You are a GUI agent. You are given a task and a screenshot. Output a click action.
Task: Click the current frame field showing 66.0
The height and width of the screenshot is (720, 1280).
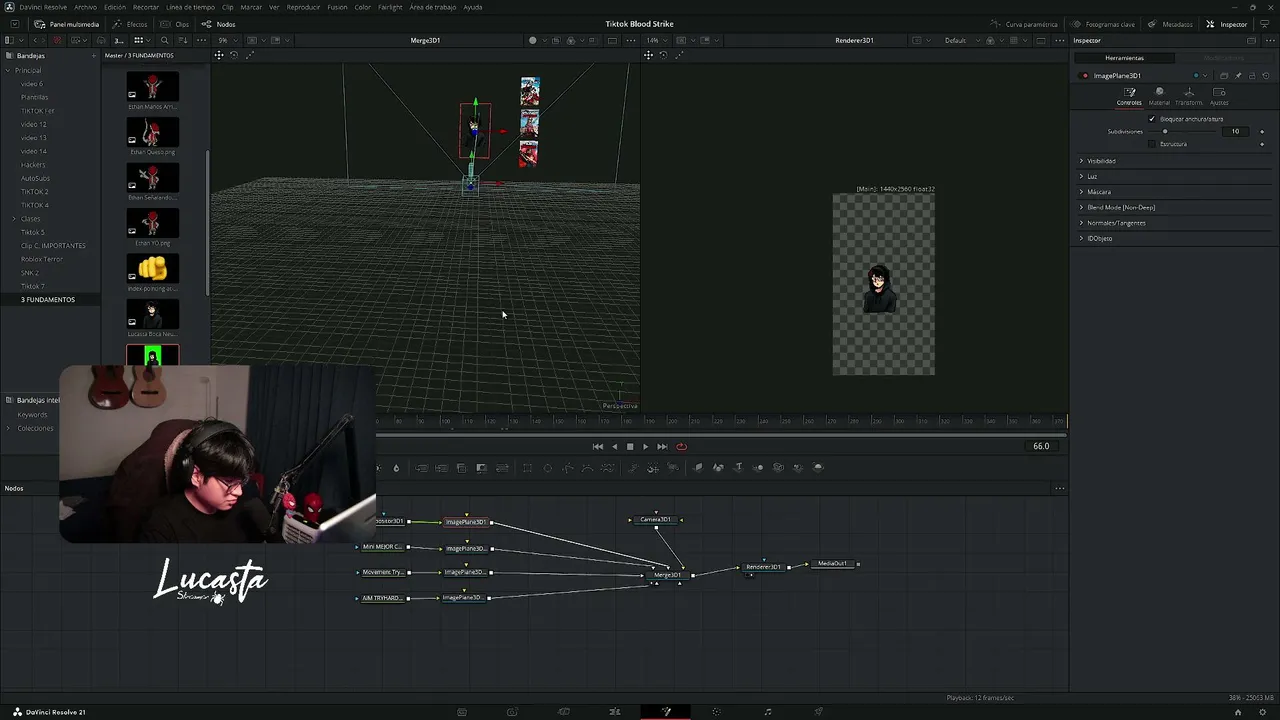click(x=1041, y=447)
